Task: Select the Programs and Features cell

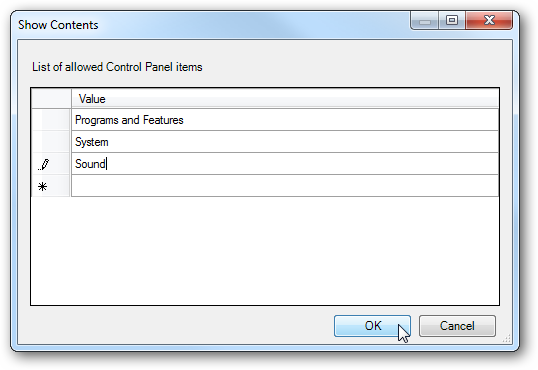Action: point(285,120)
